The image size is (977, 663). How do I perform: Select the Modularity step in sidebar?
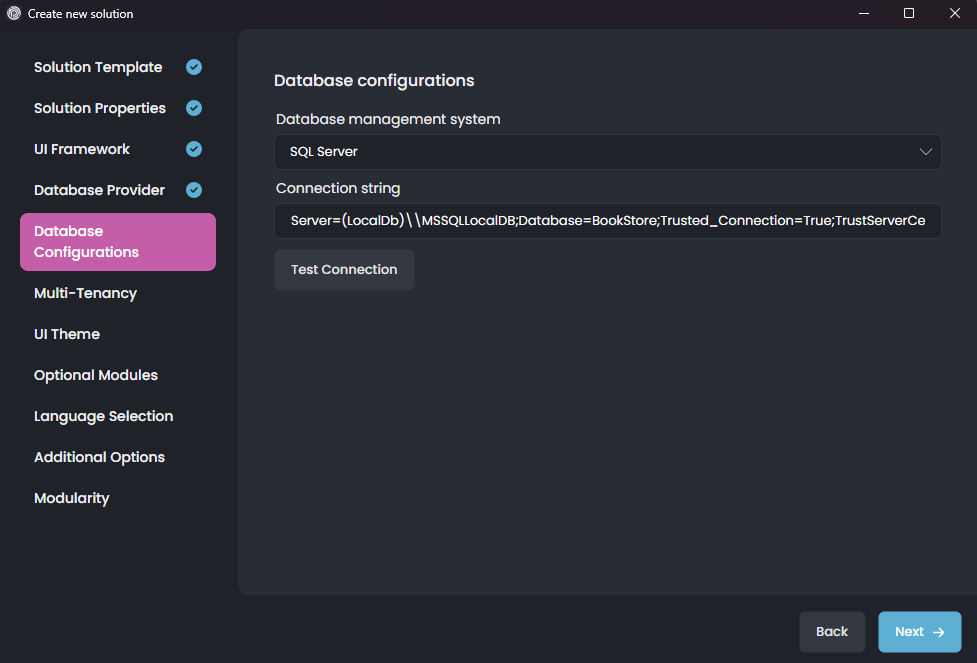pyautogui.click(x=71, y=497)
